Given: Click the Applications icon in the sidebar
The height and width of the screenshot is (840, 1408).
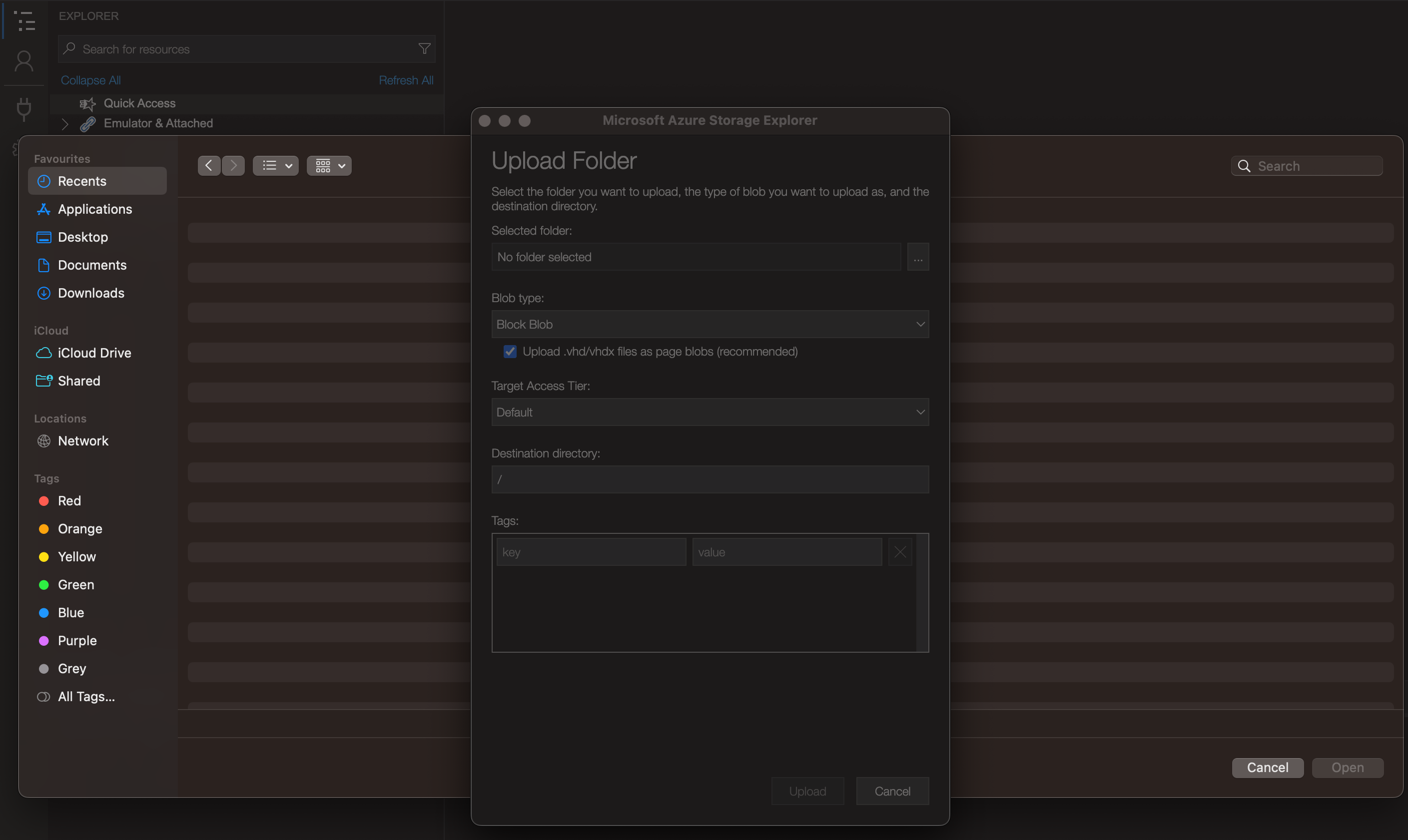Looking at the screenshot, I should pyautogui.click(x=43, y=209).
